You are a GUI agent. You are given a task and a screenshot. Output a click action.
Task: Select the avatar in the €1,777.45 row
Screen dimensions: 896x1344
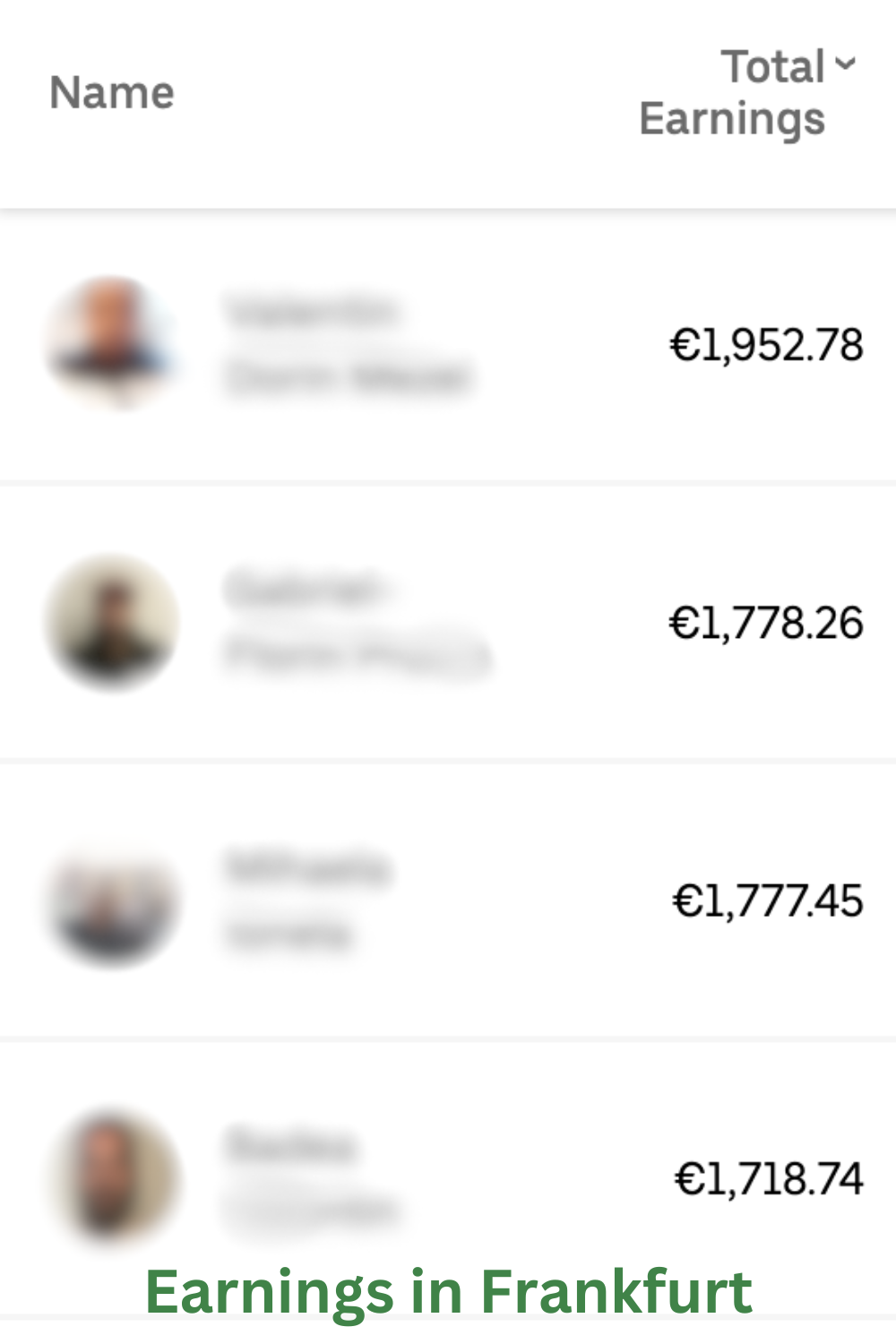point(112,903)
